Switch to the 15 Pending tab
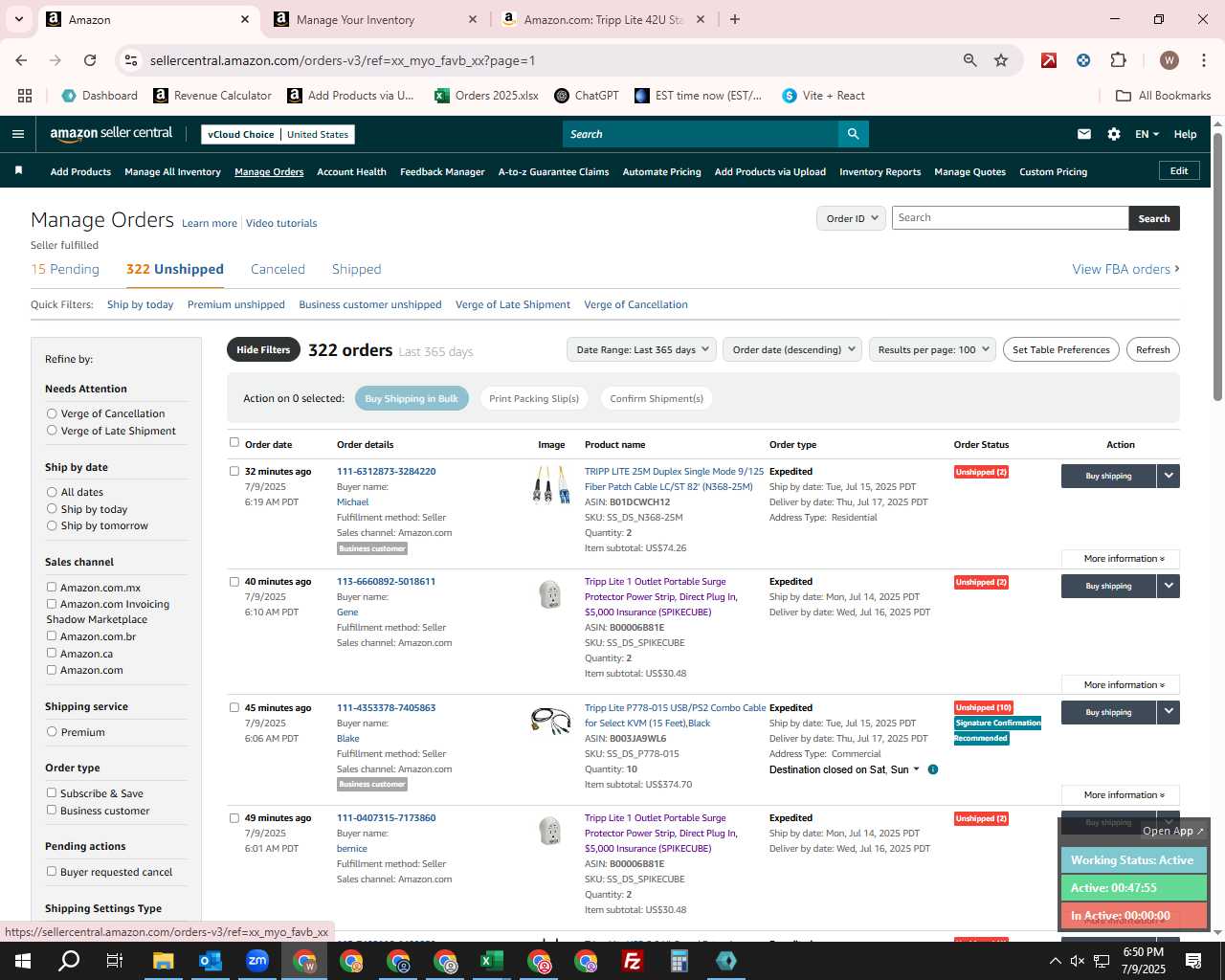This screenshot has height=980, width=1225. 65,269
